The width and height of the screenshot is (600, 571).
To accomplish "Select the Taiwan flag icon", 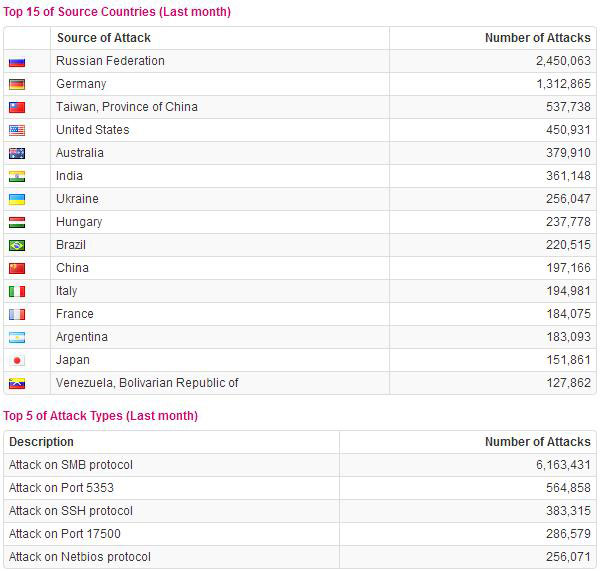I will 17,108.
